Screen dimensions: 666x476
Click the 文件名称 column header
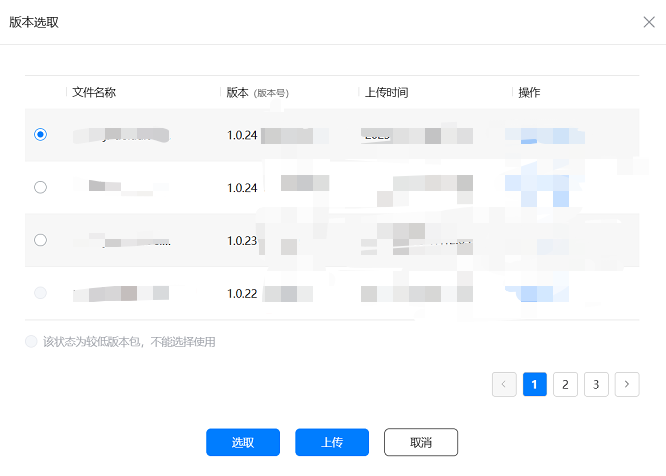94,92
